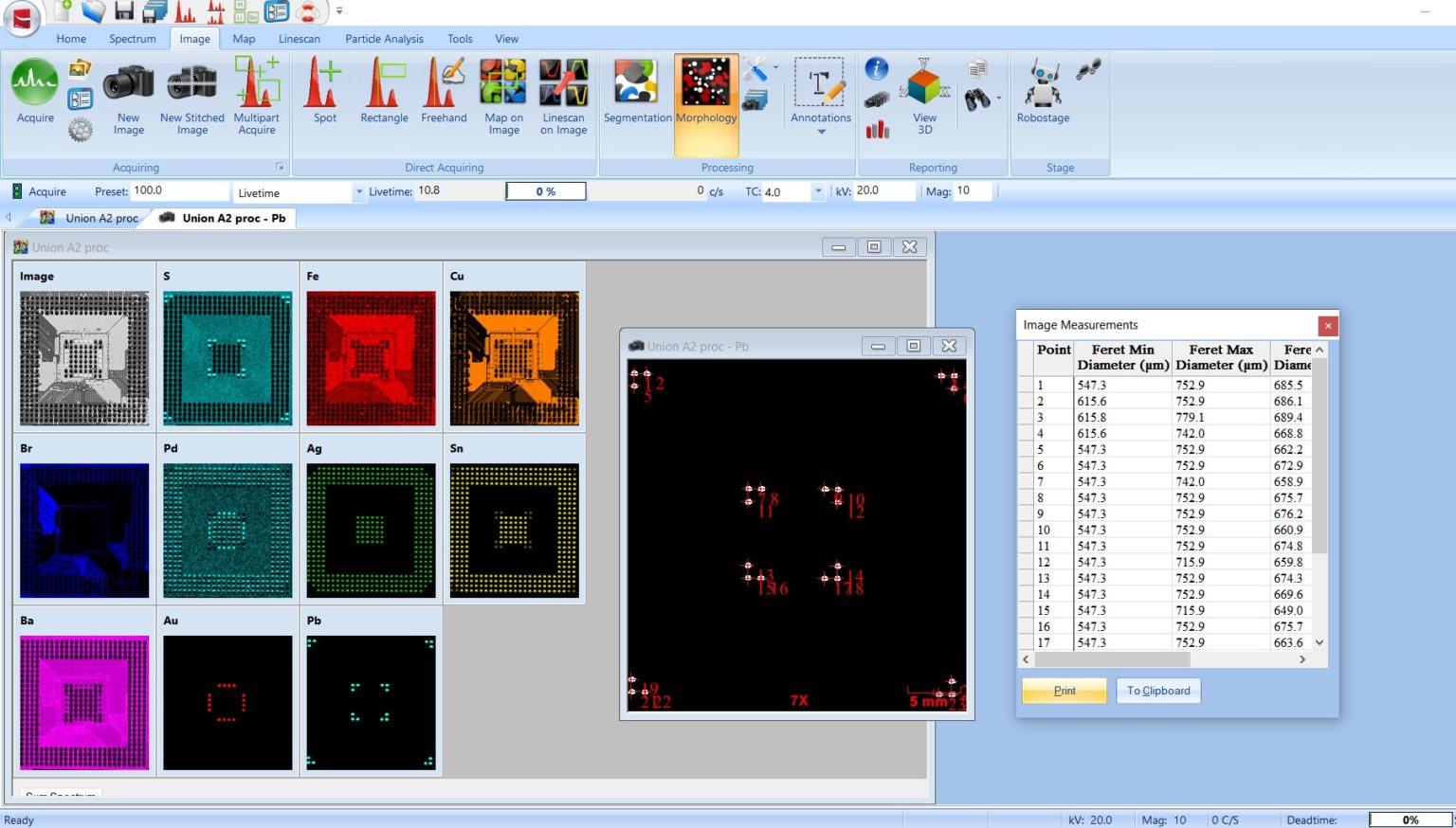
Task: Select the Morphology processing tool
Action: tap(703, 92)
